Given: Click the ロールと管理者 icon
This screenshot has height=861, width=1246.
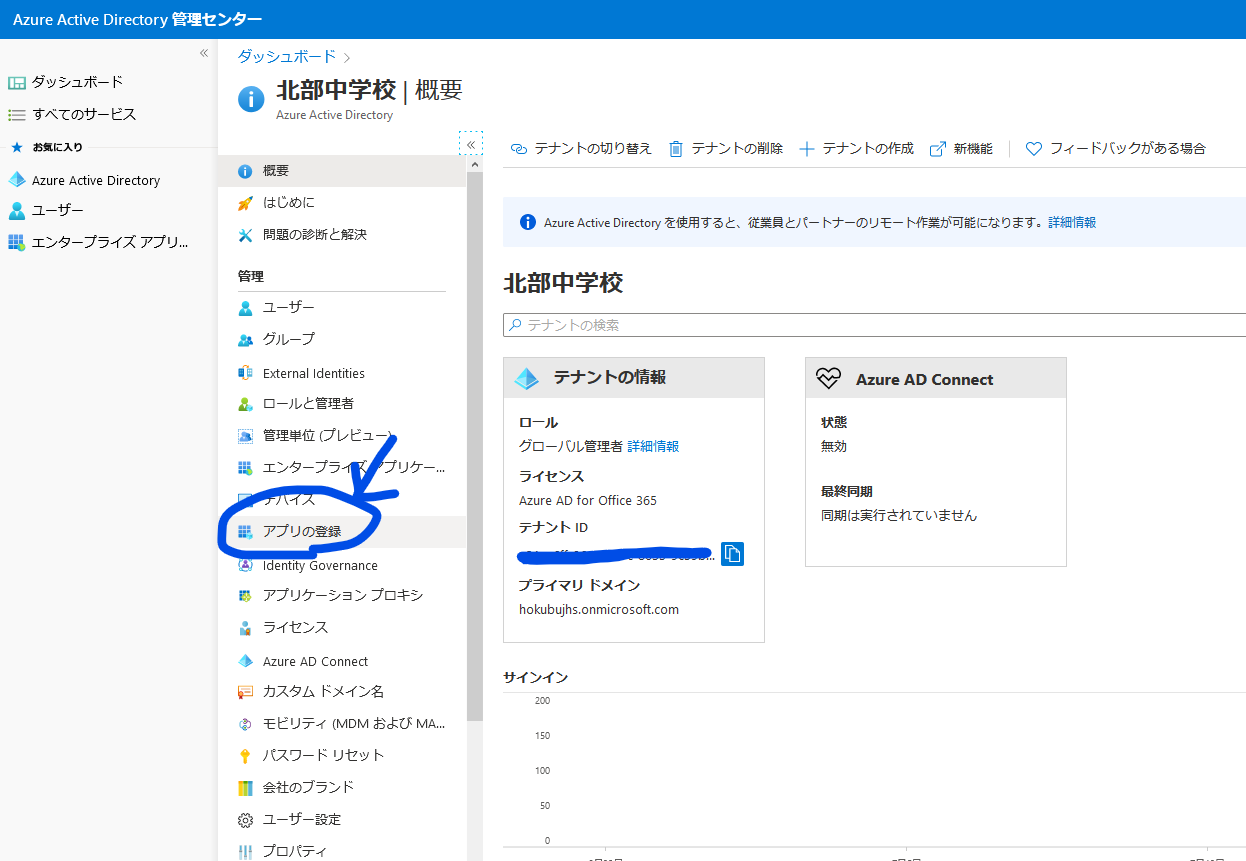Looking at the screenshot, I should click(245, 404).
